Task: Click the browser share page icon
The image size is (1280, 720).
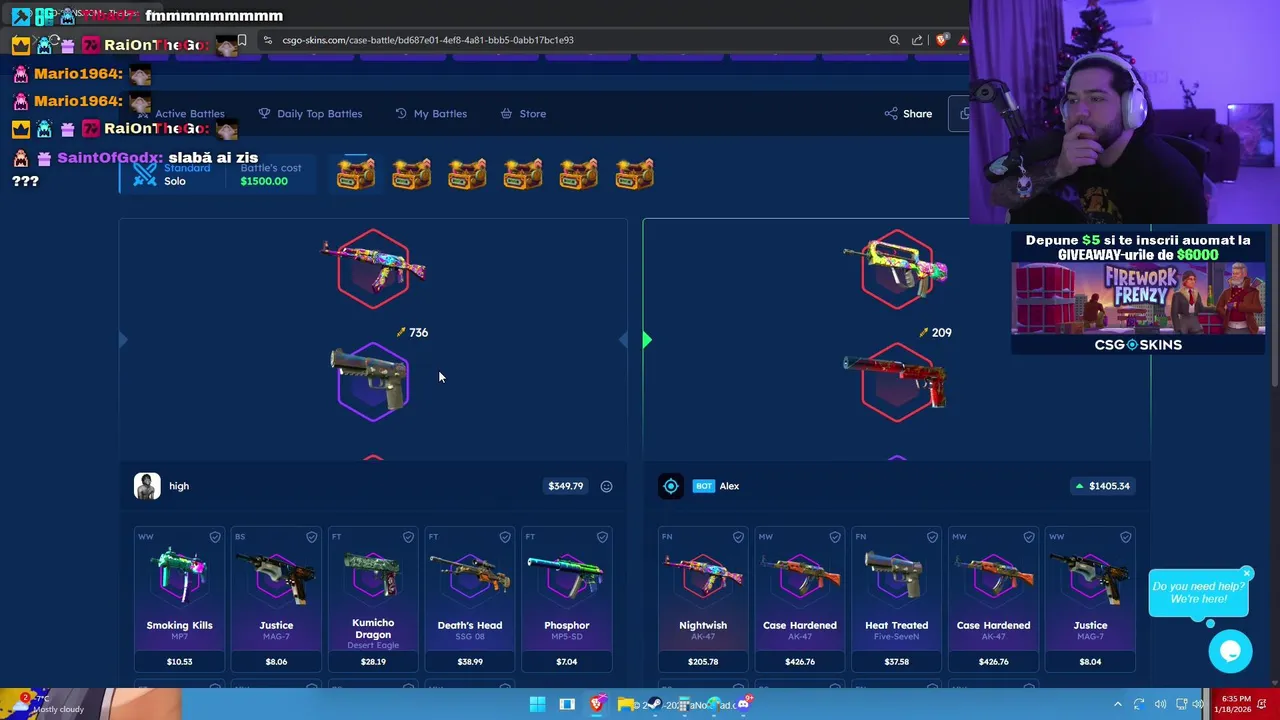Action: tap(917, 40)
